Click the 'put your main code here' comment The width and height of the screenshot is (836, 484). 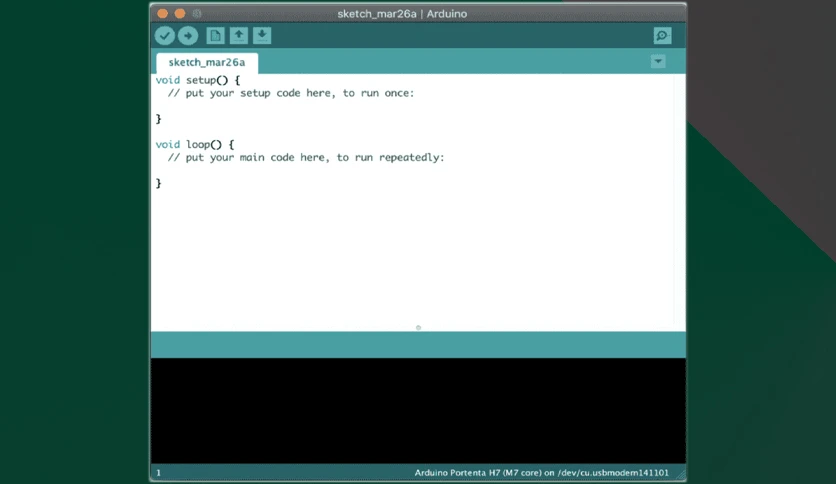[306, 158]
